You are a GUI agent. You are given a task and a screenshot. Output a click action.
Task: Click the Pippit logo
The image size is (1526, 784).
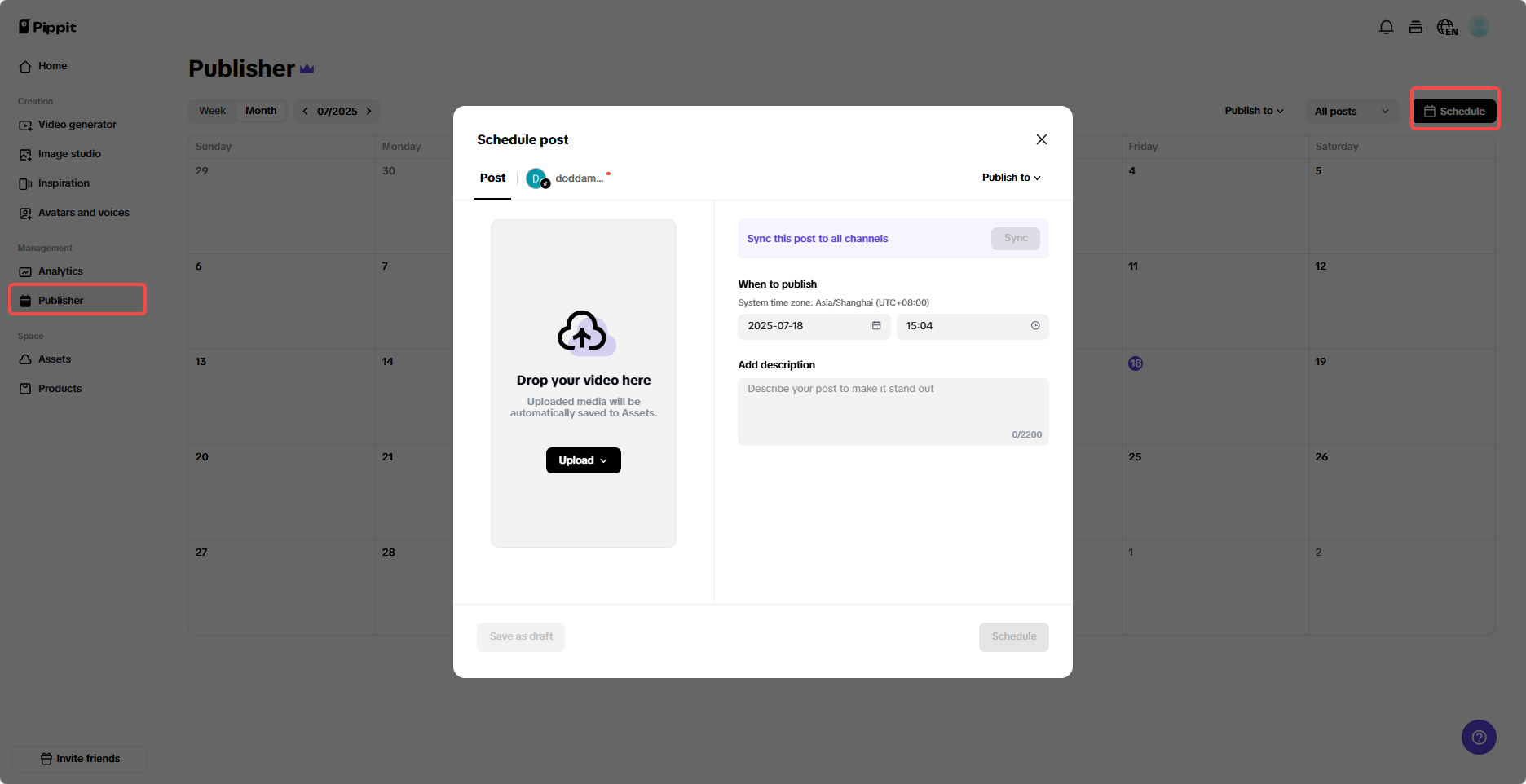pyautogui.click(x=47, y=27)
